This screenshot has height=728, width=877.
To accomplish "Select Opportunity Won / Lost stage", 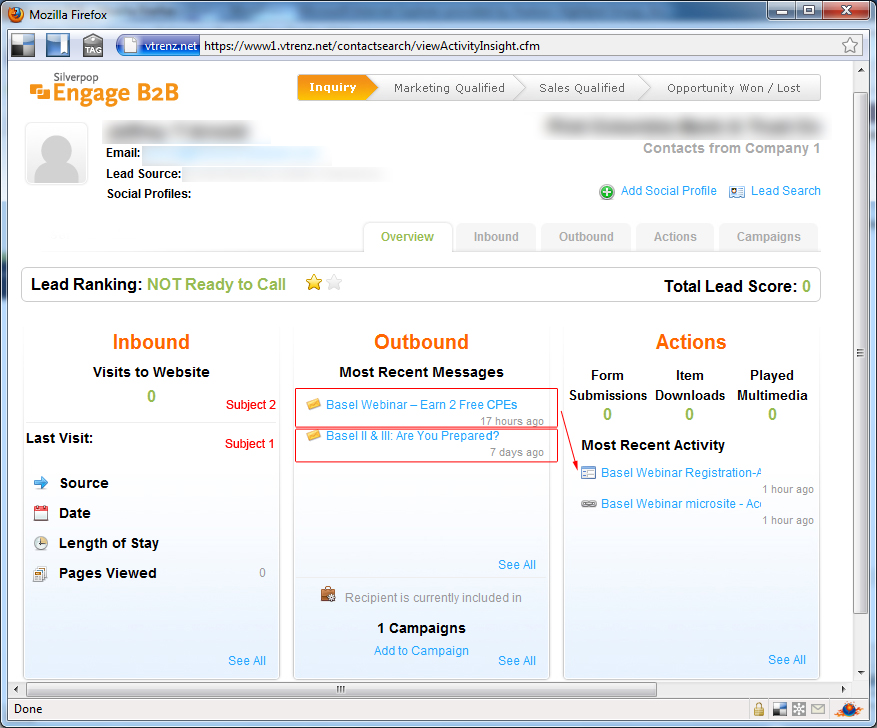I will point(733,88).
